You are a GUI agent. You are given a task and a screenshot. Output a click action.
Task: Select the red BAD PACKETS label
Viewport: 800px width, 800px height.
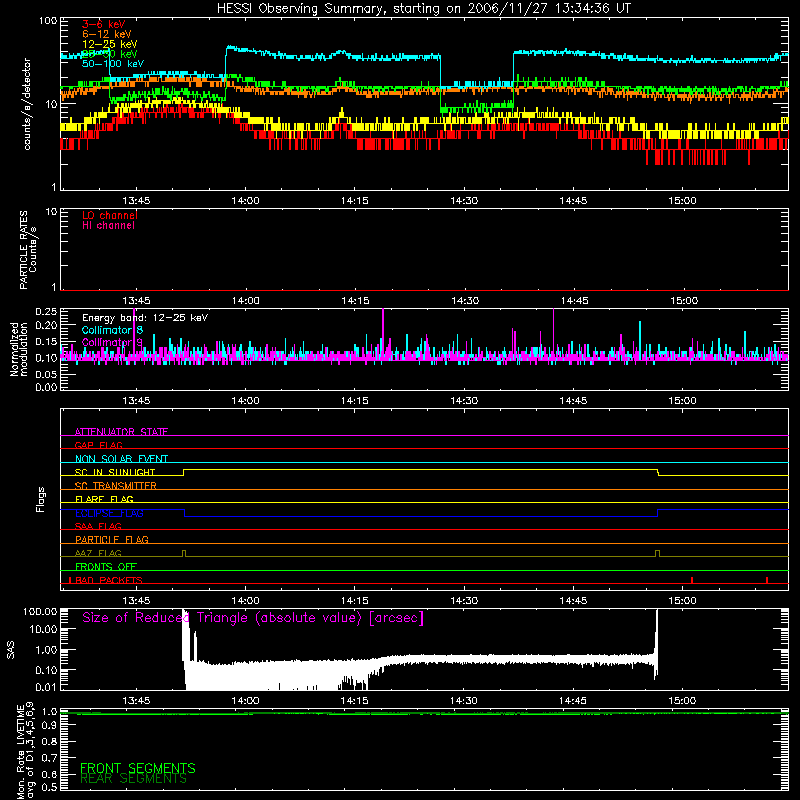point(109,580)
